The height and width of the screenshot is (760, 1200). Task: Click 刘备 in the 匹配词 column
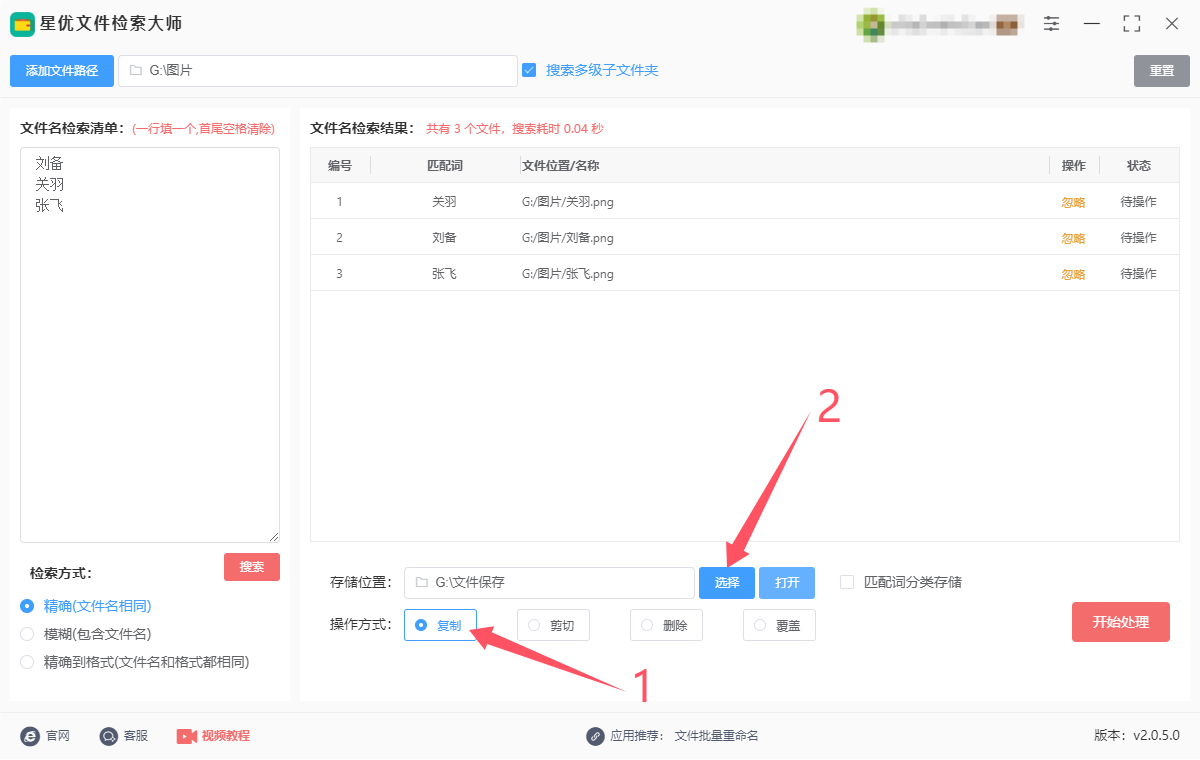coord(444,238)
